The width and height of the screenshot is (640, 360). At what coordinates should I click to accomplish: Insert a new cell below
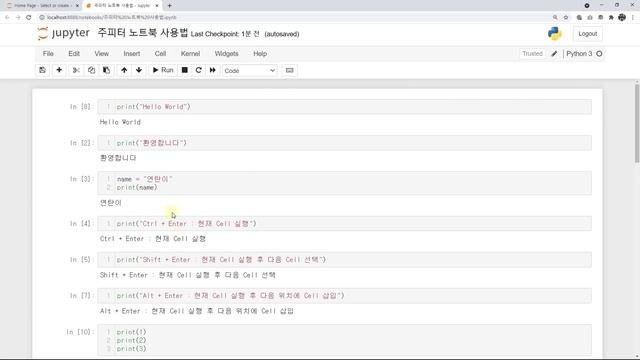59,70
